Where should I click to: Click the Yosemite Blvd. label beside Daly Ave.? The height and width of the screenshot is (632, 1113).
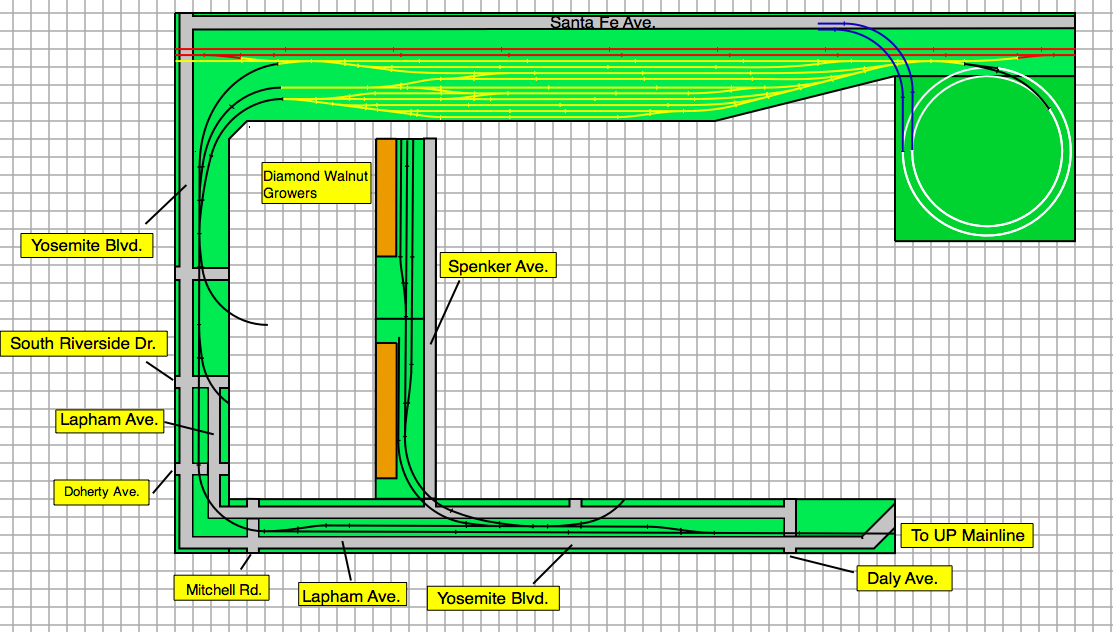493,599
